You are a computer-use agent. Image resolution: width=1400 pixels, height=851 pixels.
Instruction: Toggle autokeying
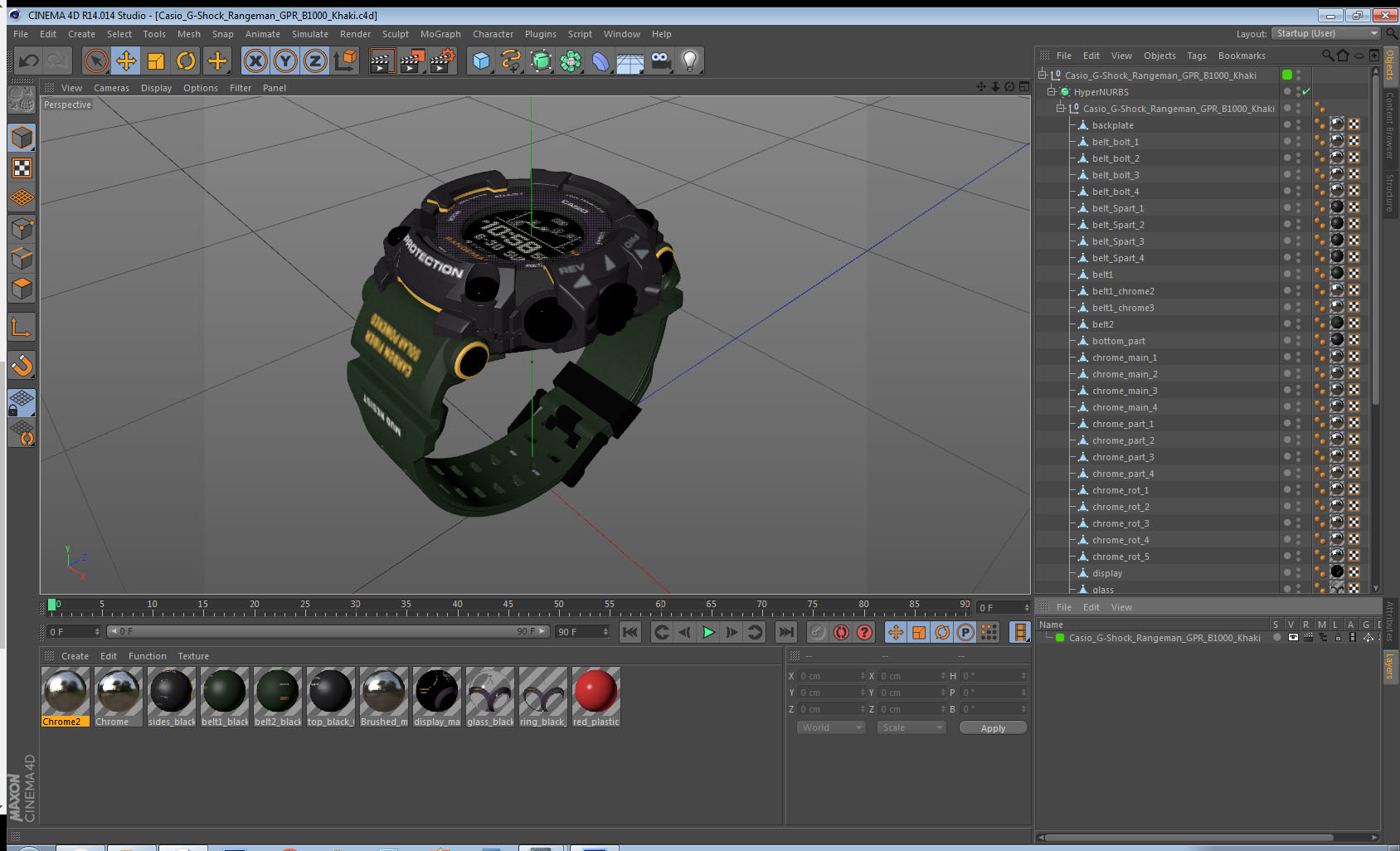click(x=841, y=632)
